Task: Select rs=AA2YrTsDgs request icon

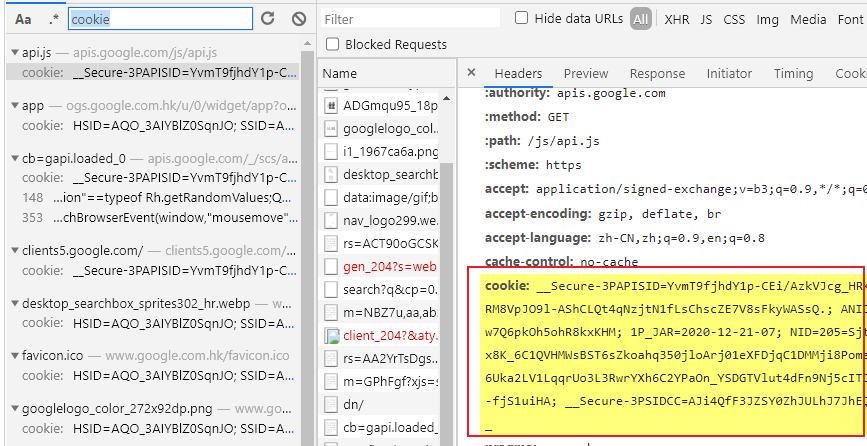Action: coord(331,359)
